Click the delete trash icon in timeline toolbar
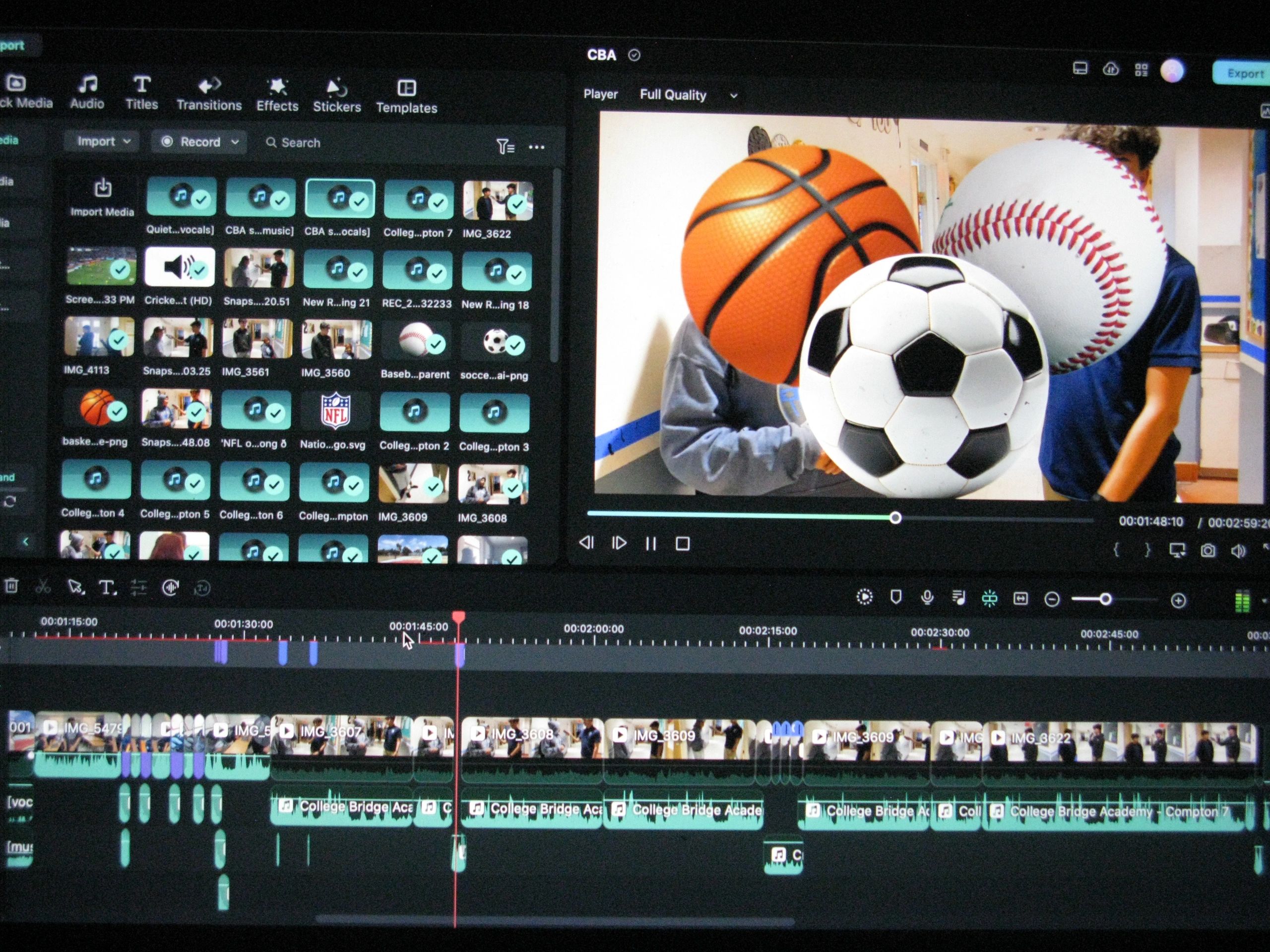This screenshot has width=1270, height=952. (11, 586)
